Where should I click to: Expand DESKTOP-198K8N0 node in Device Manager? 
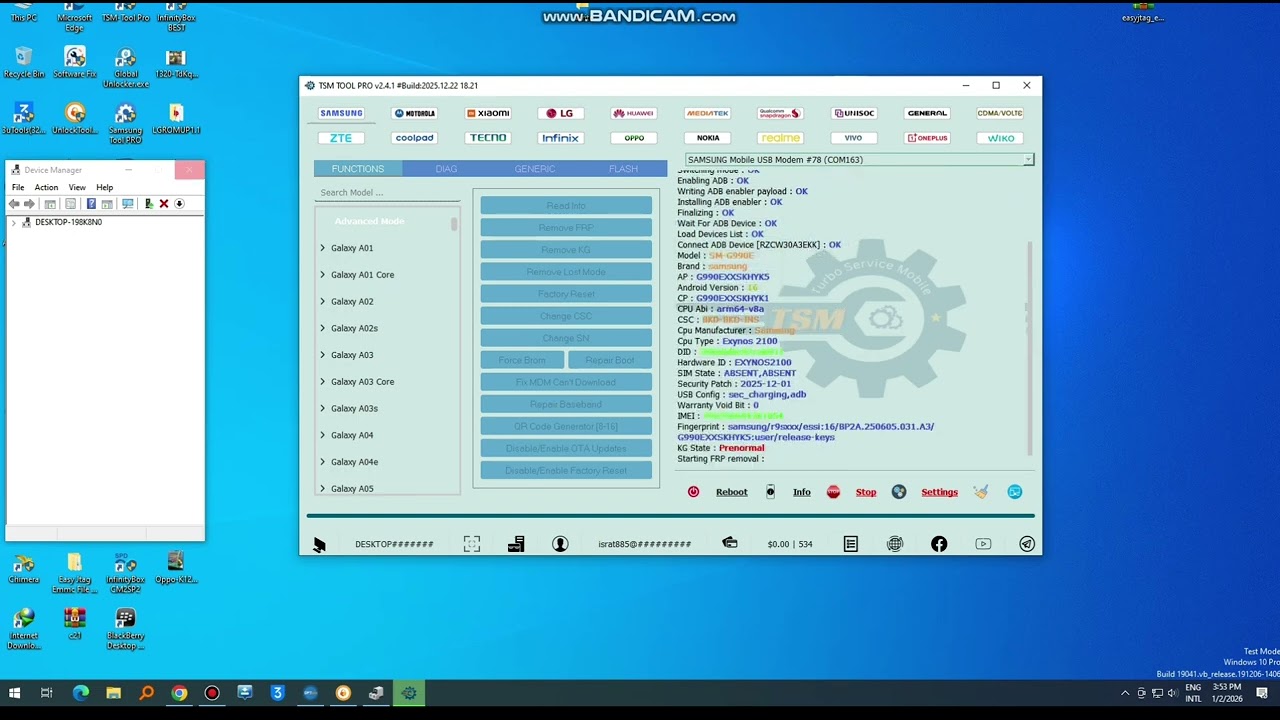coord(14,222)
